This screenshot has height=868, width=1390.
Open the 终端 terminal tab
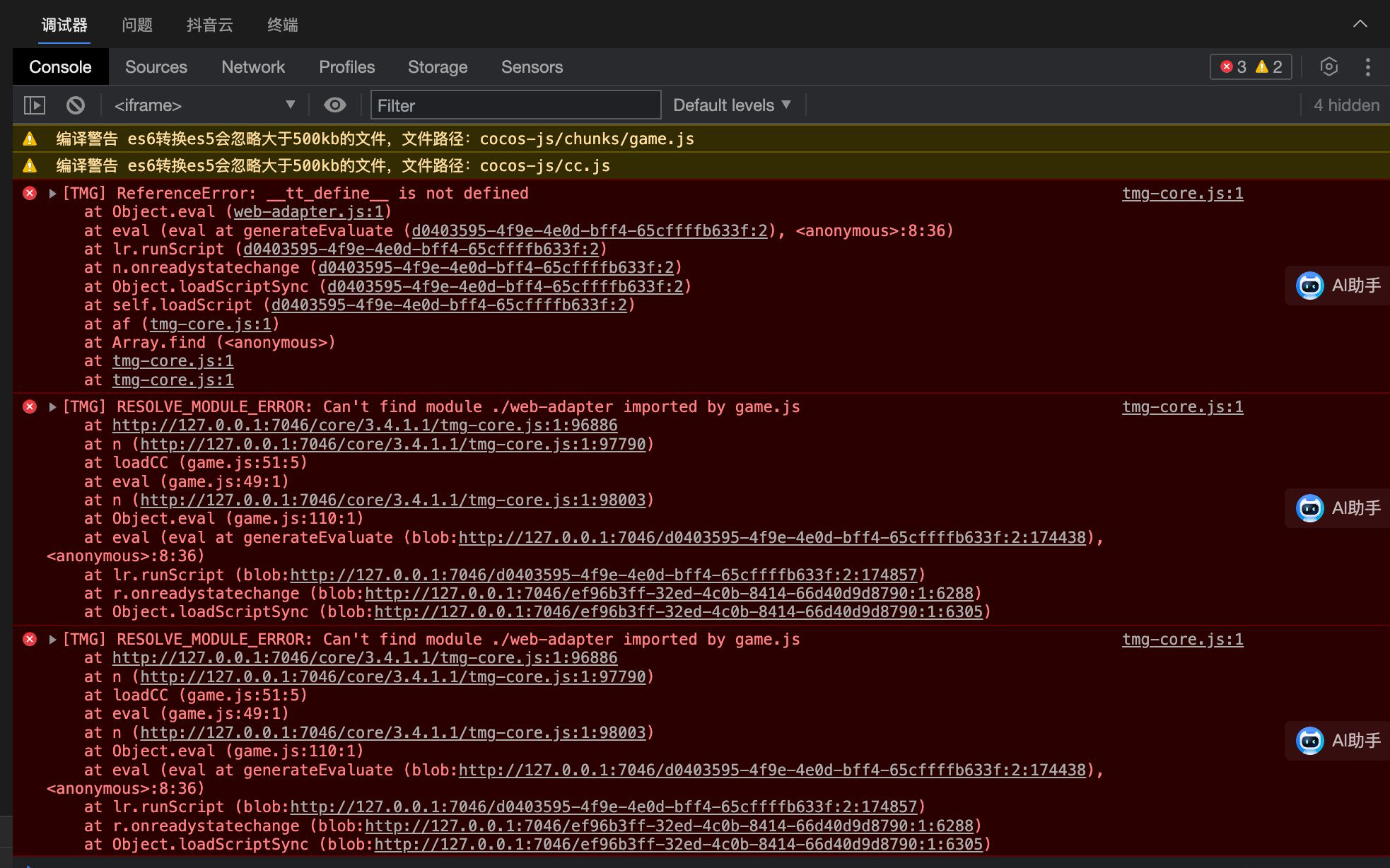click(x=282, y=25)
